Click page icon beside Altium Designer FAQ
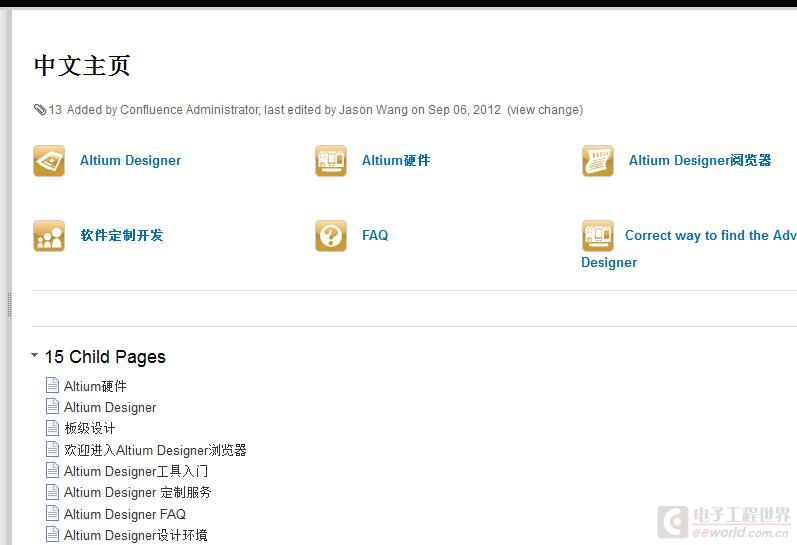Viewport: 797px width, 545px height. (52, 513)
